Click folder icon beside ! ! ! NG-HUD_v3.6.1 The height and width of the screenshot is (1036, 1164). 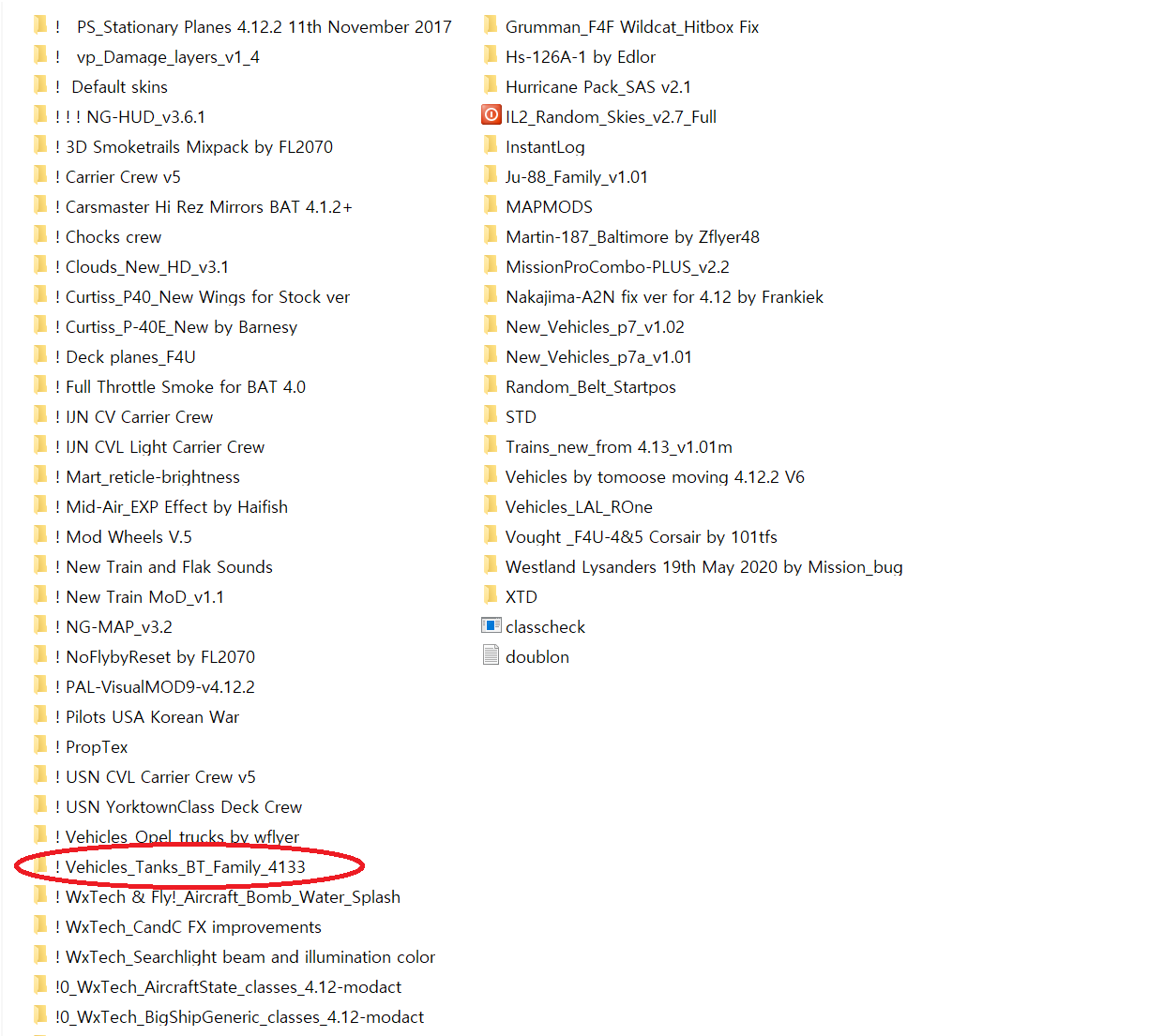[40, 115]
